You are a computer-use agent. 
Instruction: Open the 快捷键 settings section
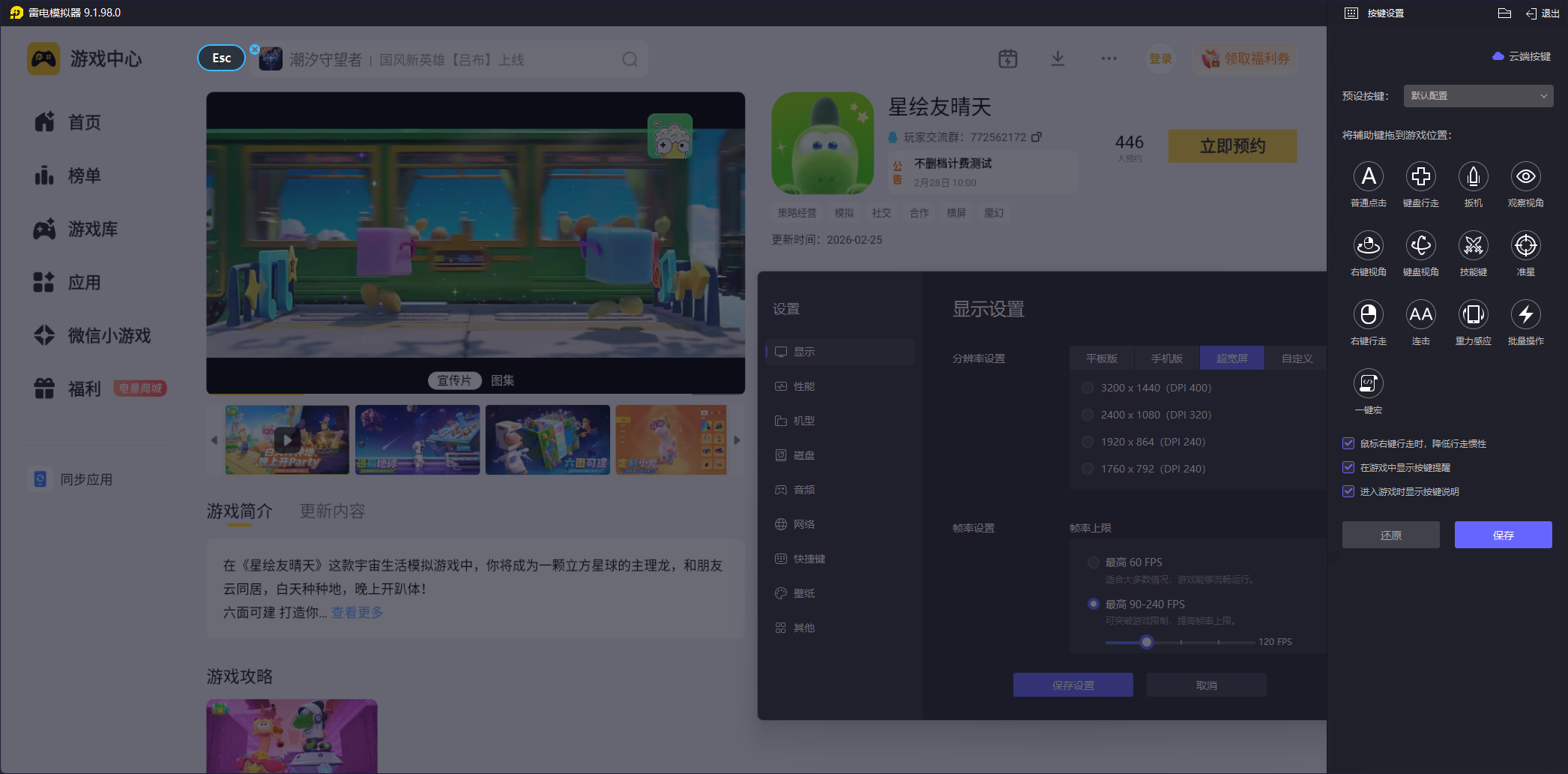(x=840, y=559)
